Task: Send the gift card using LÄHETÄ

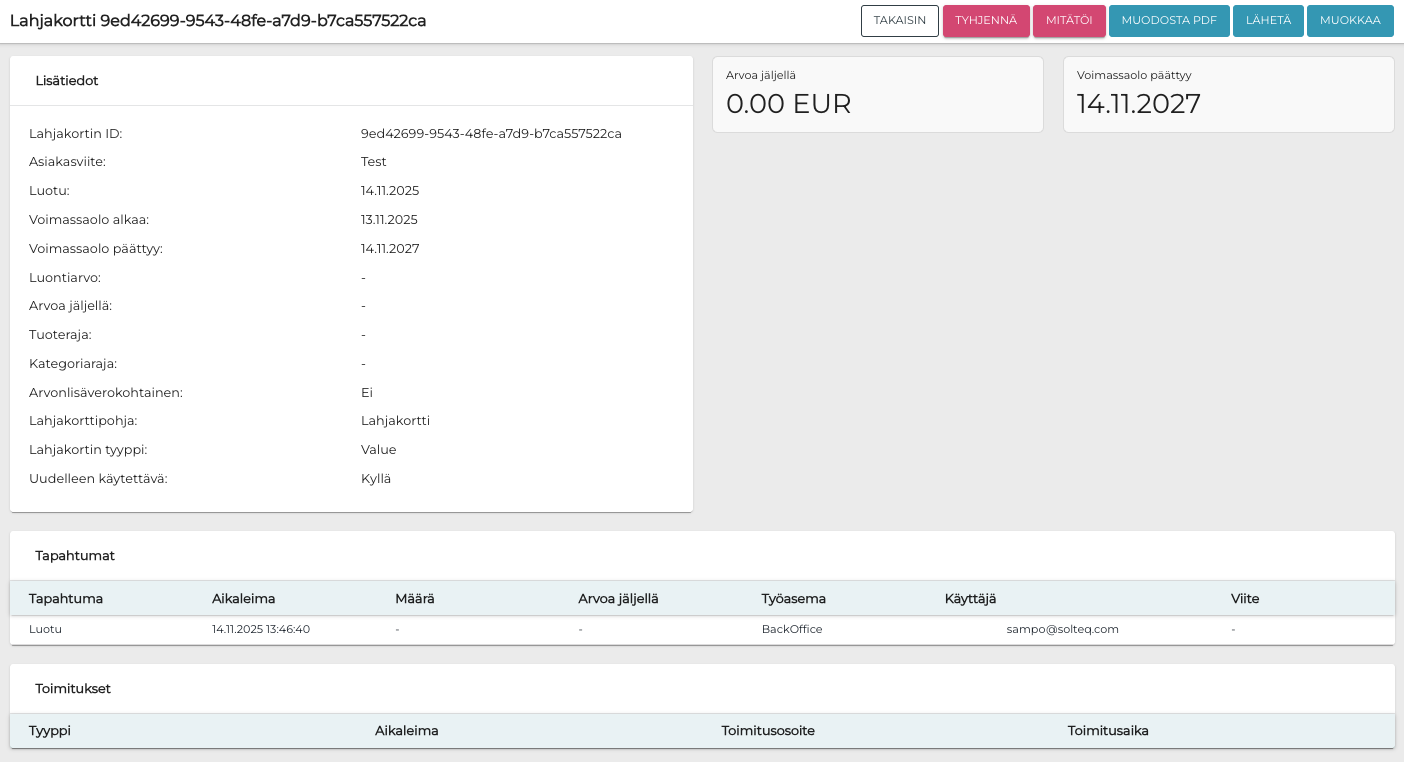Action: [x=1267, y=21]
